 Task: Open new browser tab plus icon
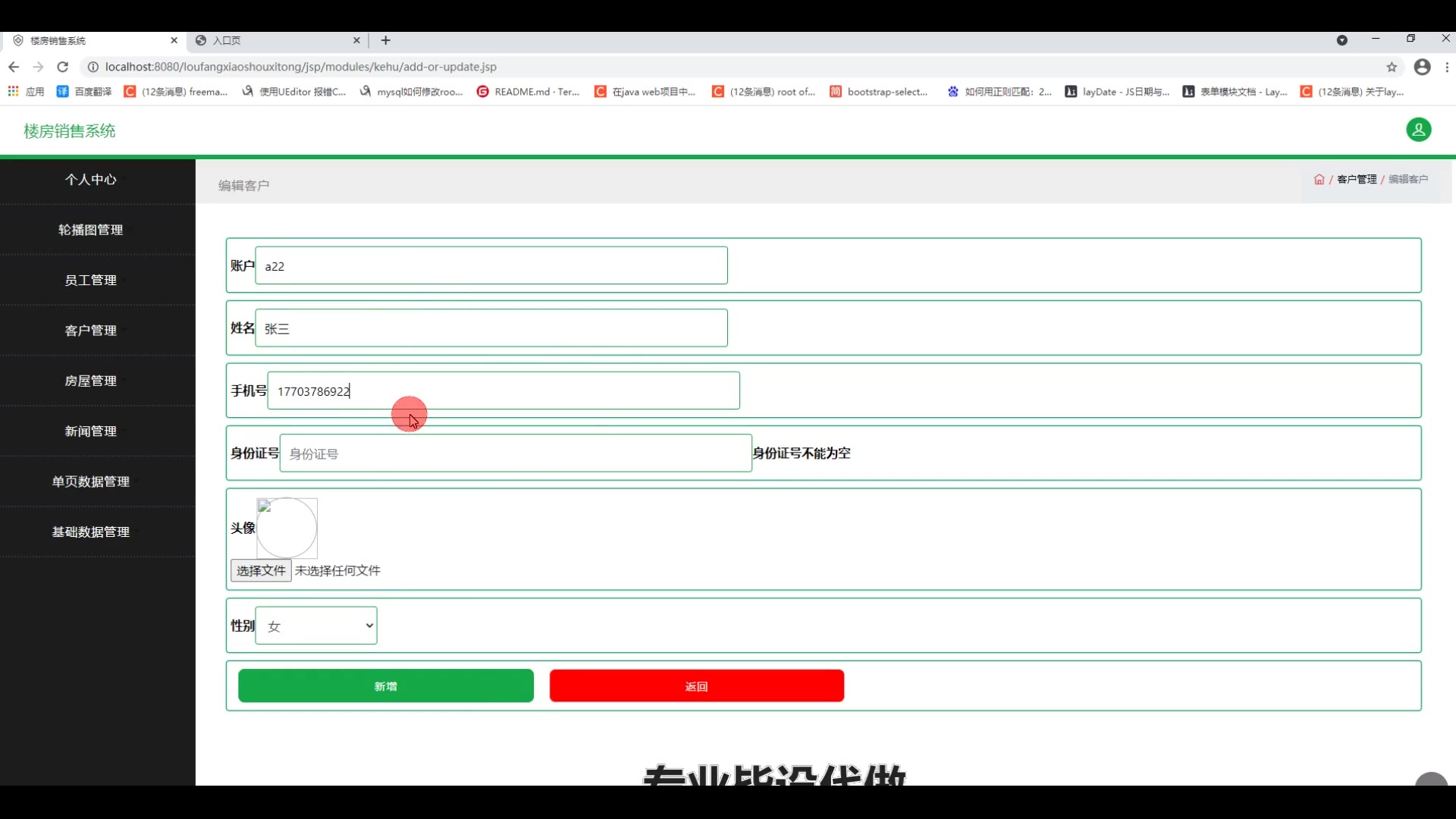click(385, 40)
